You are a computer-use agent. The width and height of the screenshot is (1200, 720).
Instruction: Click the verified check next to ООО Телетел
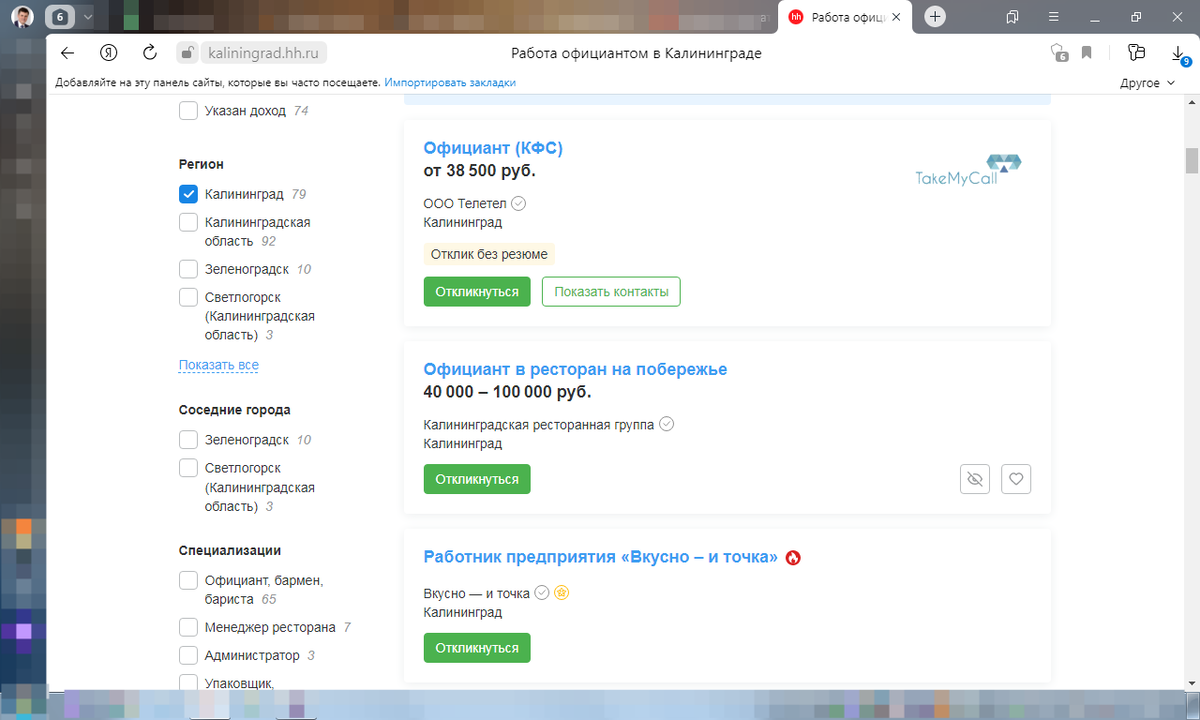coord(519,203)
